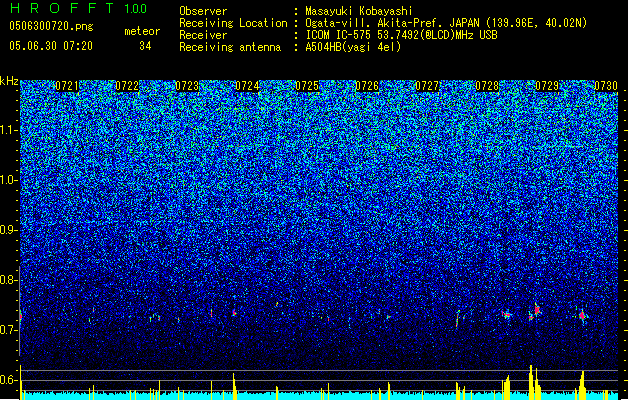Click the 0728 time marker
629x400 pixels.
(487, 86)
